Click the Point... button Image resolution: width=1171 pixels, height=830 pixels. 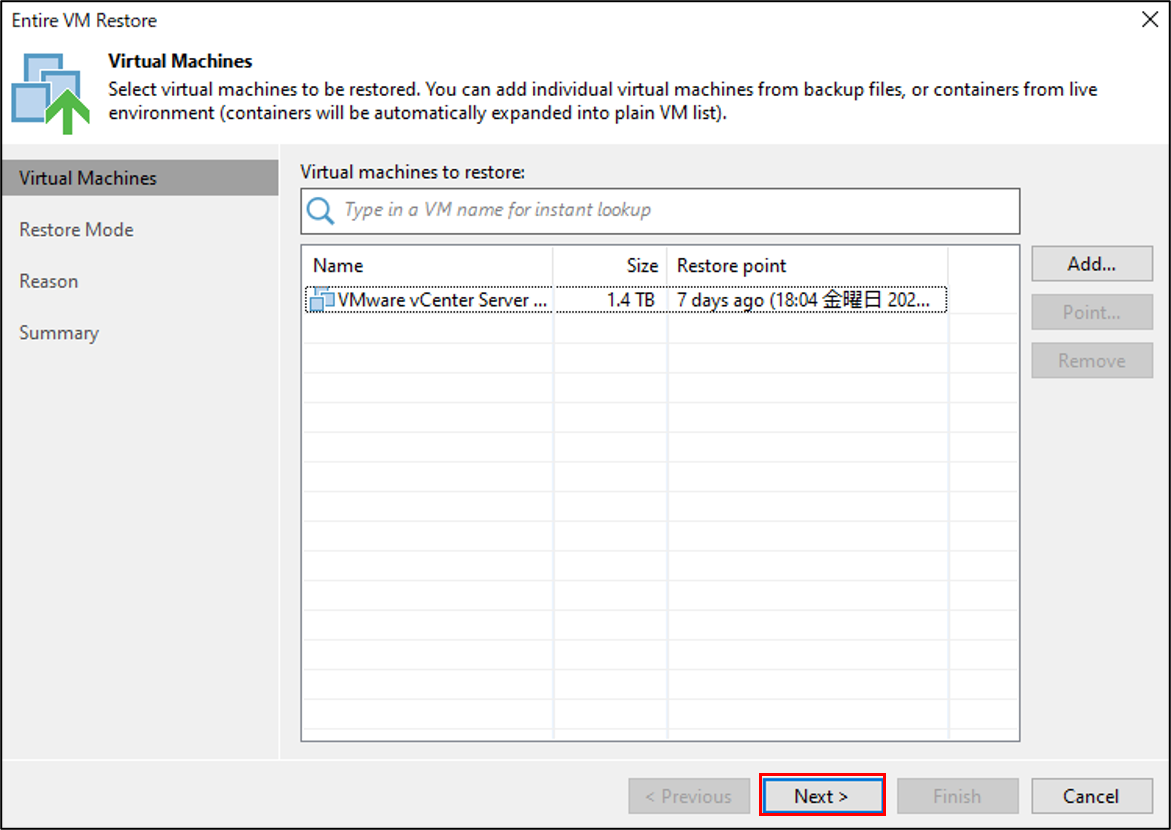tap(1092, 312)
